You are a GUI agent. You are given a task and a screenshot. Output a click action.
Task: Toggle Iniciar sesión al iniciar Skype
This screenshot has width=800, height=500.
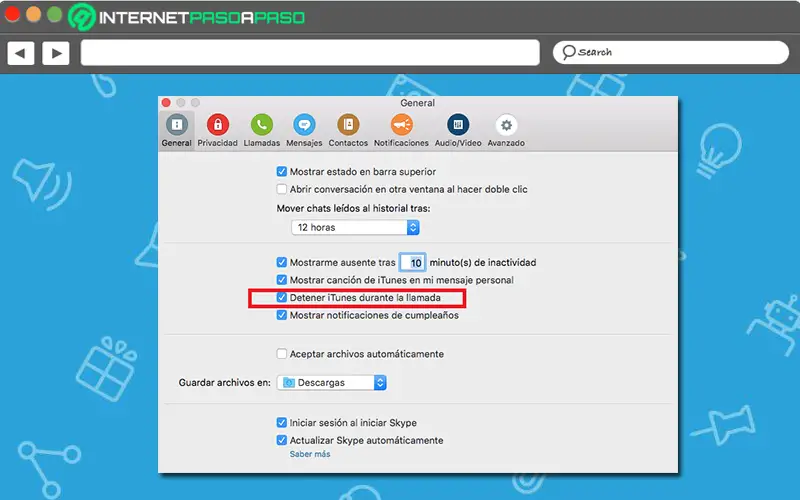(x=282, y=422)
